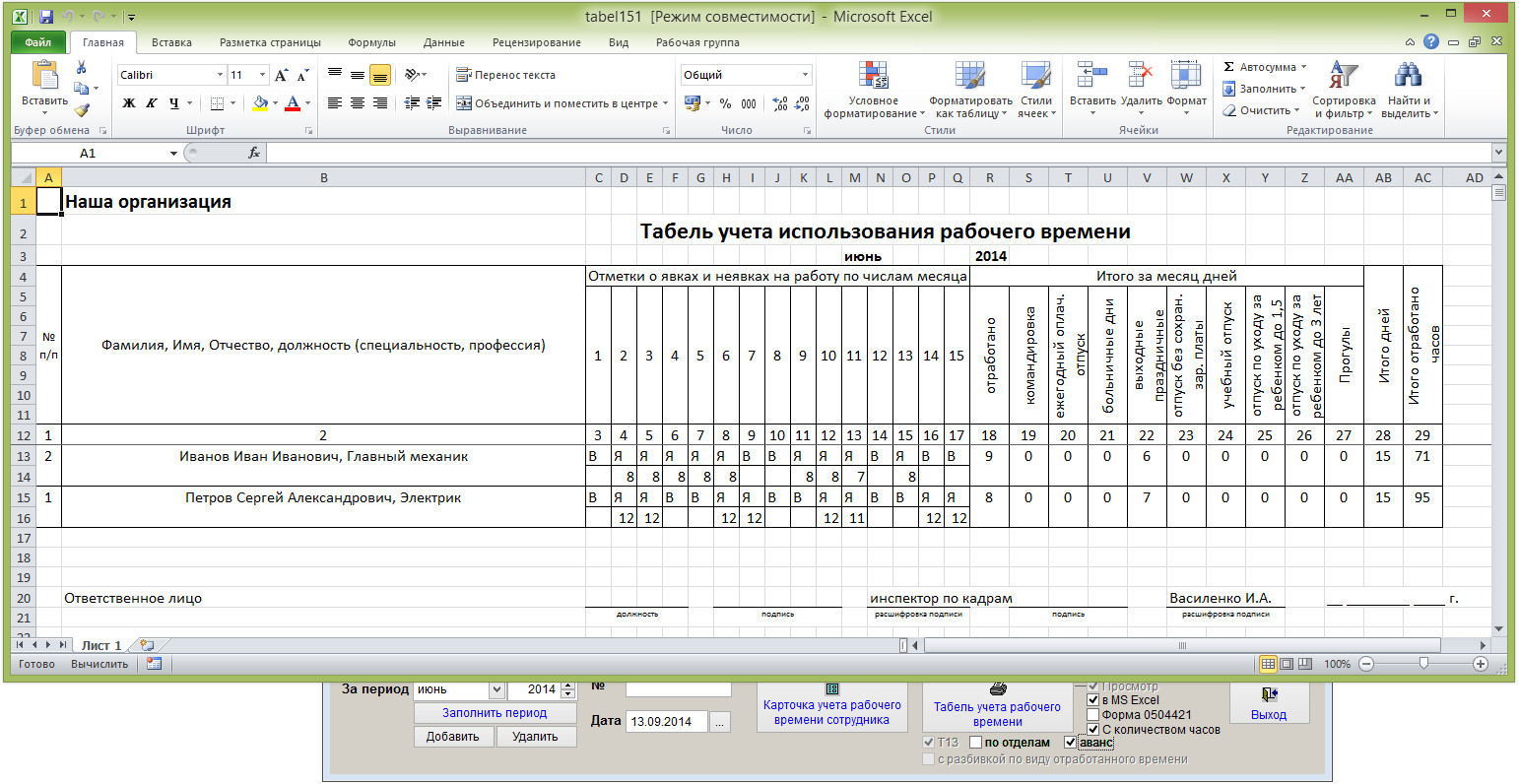Screen dimensions: 1519x784
Task: Click the AutoSum sigma icon
Action: (x=1228, y=67)
